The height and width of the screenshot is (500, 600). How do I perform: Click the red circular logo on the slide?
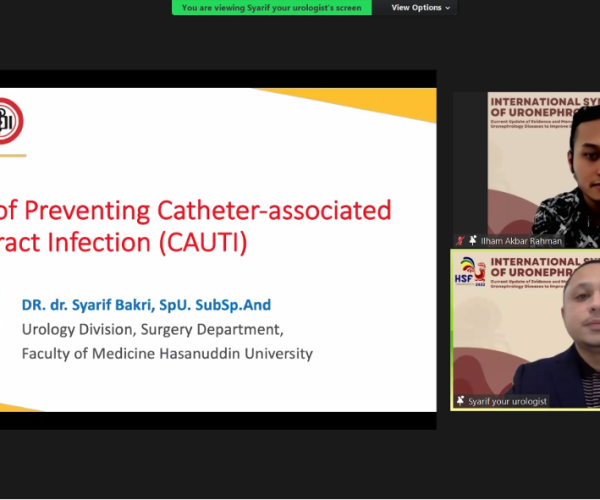click(x=11, y=121)
